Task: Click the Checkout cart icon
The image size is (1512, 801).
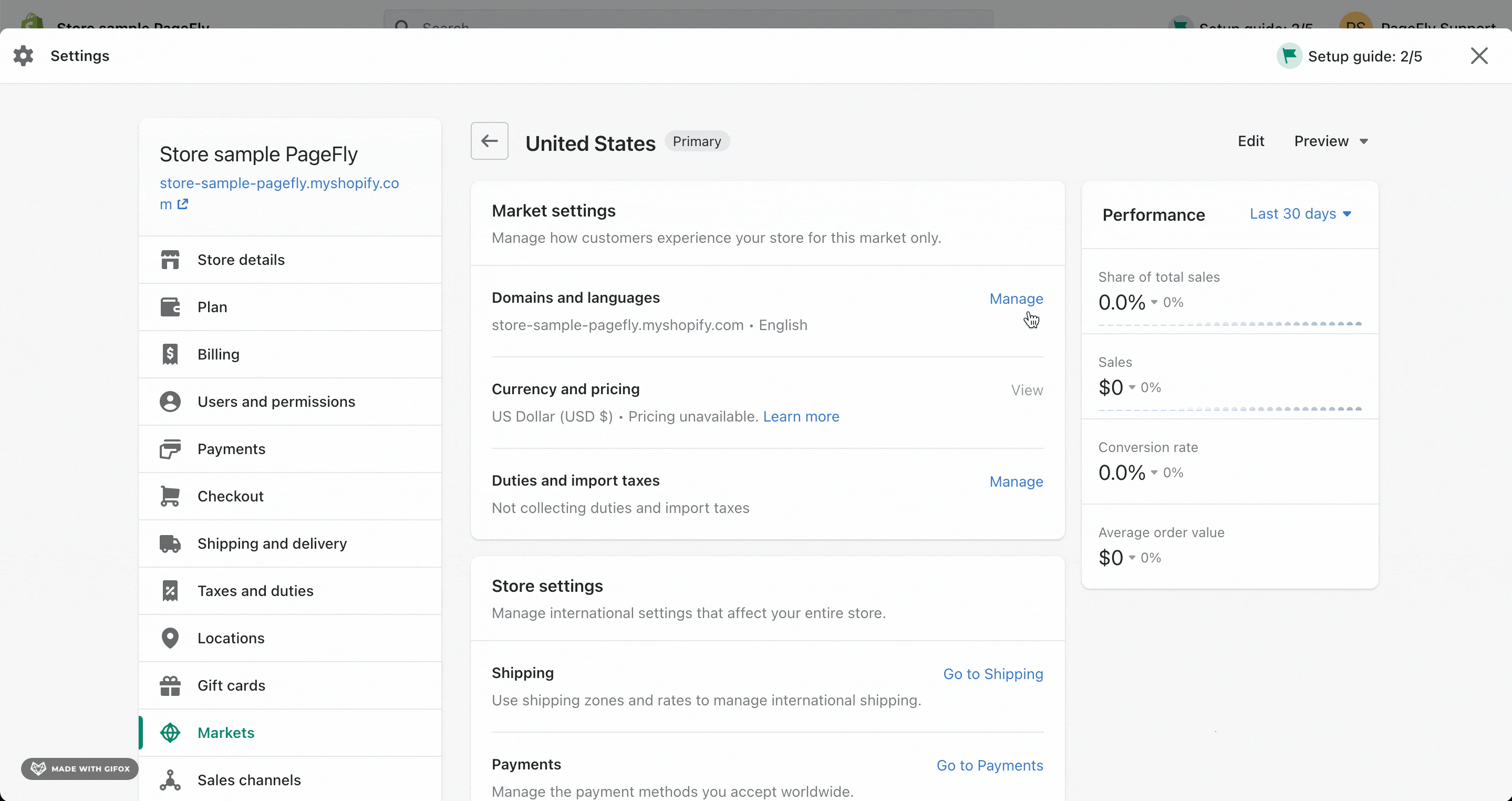Action: pos(170,496)
